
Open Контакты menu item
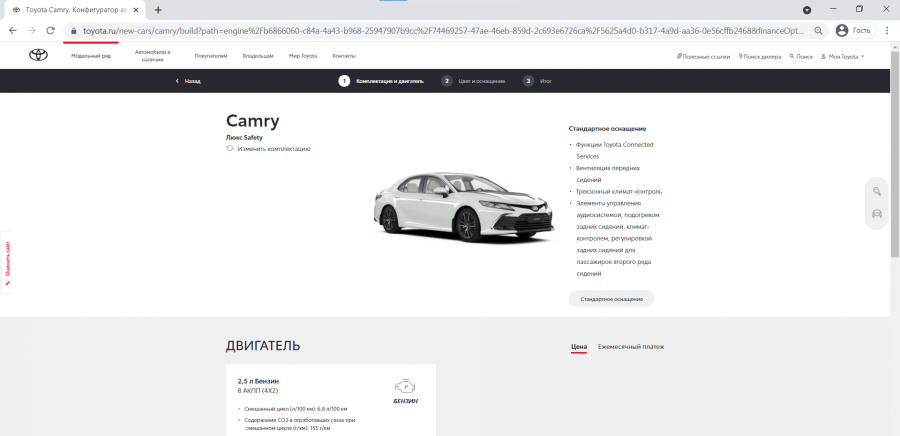pos(344,56)
